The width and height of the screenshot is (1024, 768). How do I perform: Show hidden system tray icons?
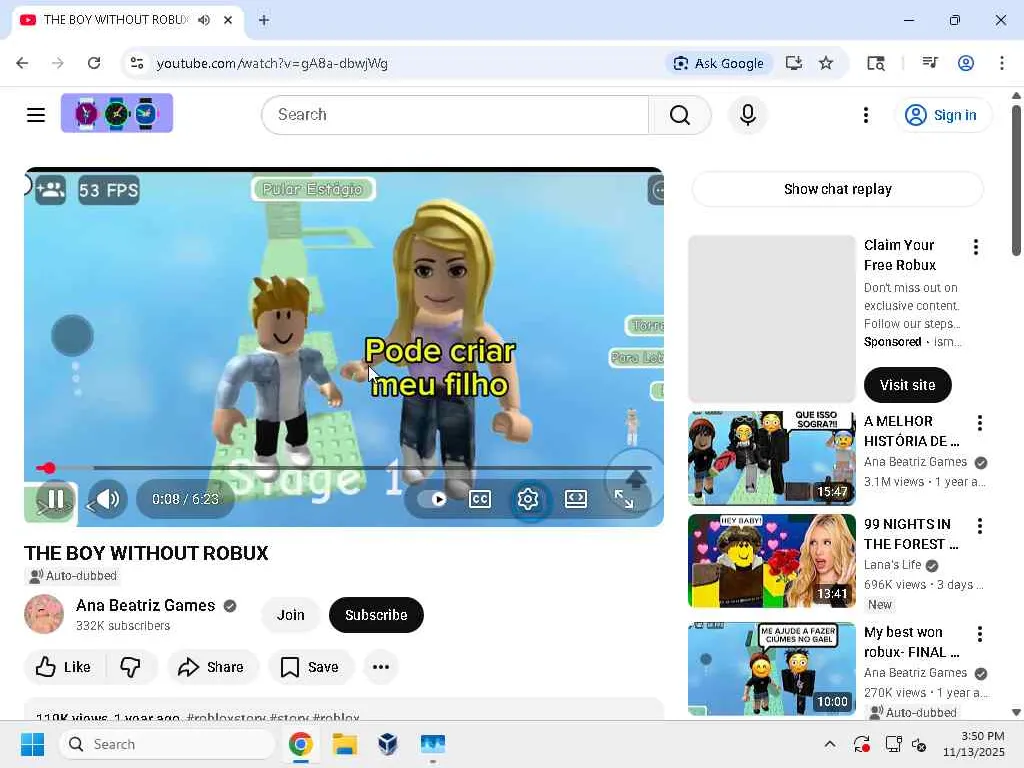829,744
